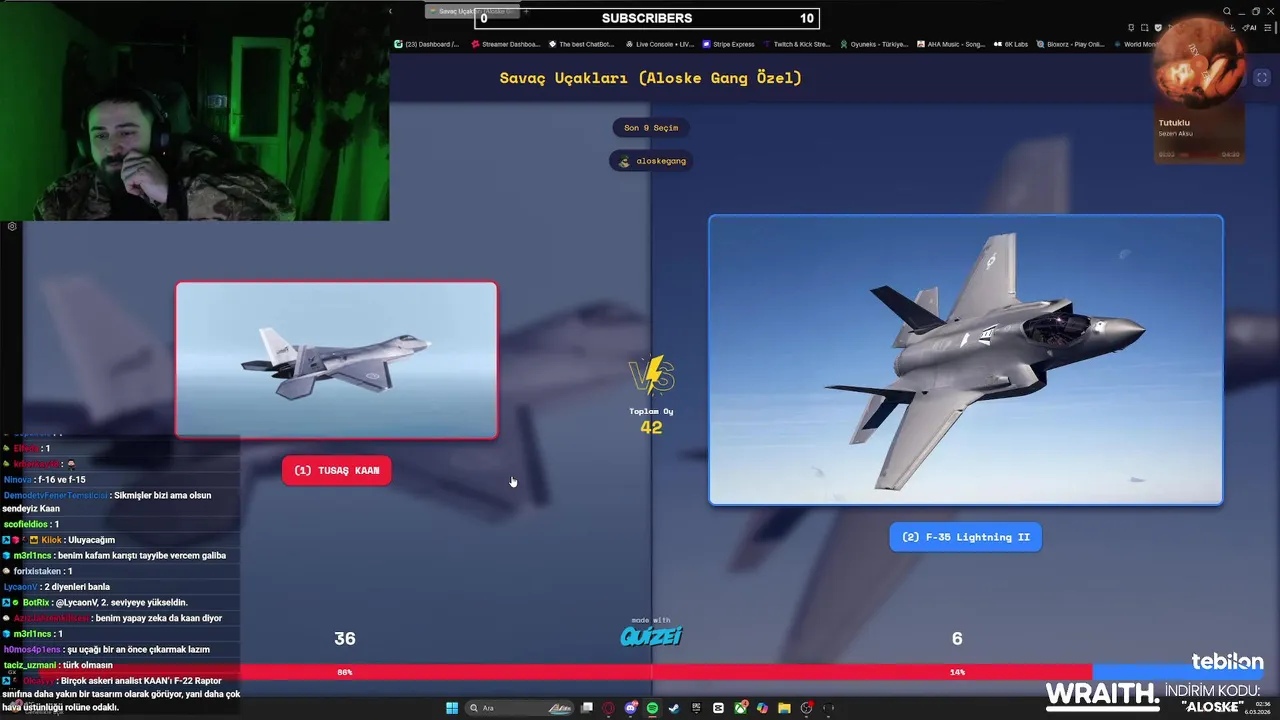This screenshot has height=720, width=1280.
Task: Click the Quizei logo
Action: [651, 635]
